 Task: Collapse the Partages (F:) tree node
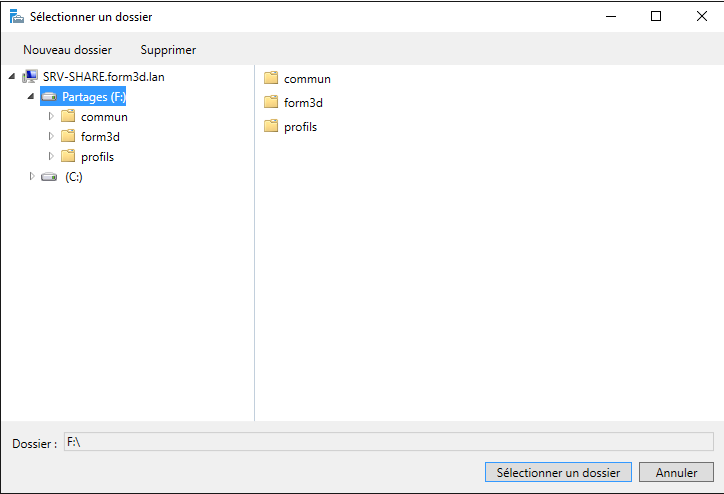coord(31,96)
